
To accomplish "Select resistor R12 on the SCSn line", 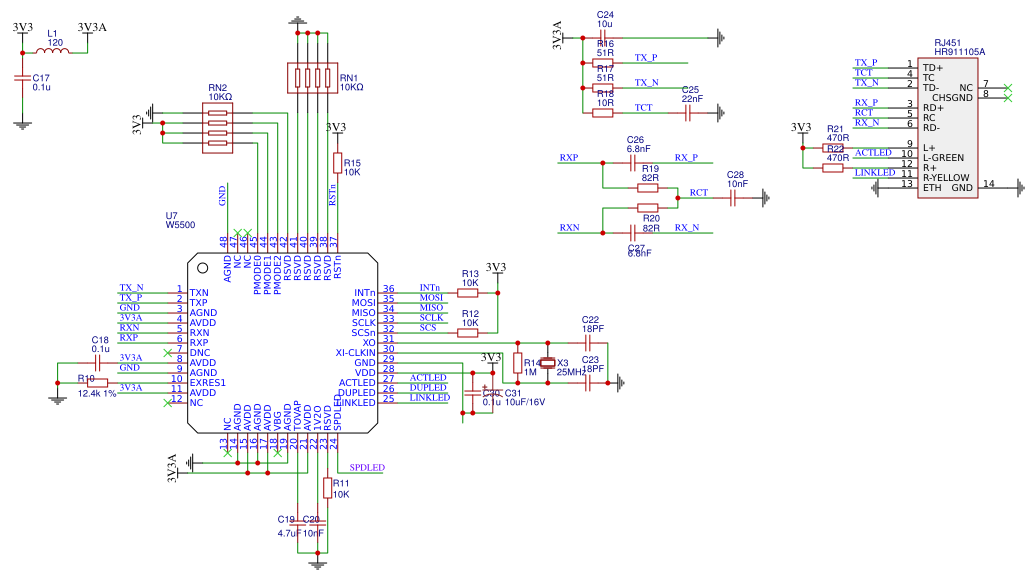I will (468, 333).
